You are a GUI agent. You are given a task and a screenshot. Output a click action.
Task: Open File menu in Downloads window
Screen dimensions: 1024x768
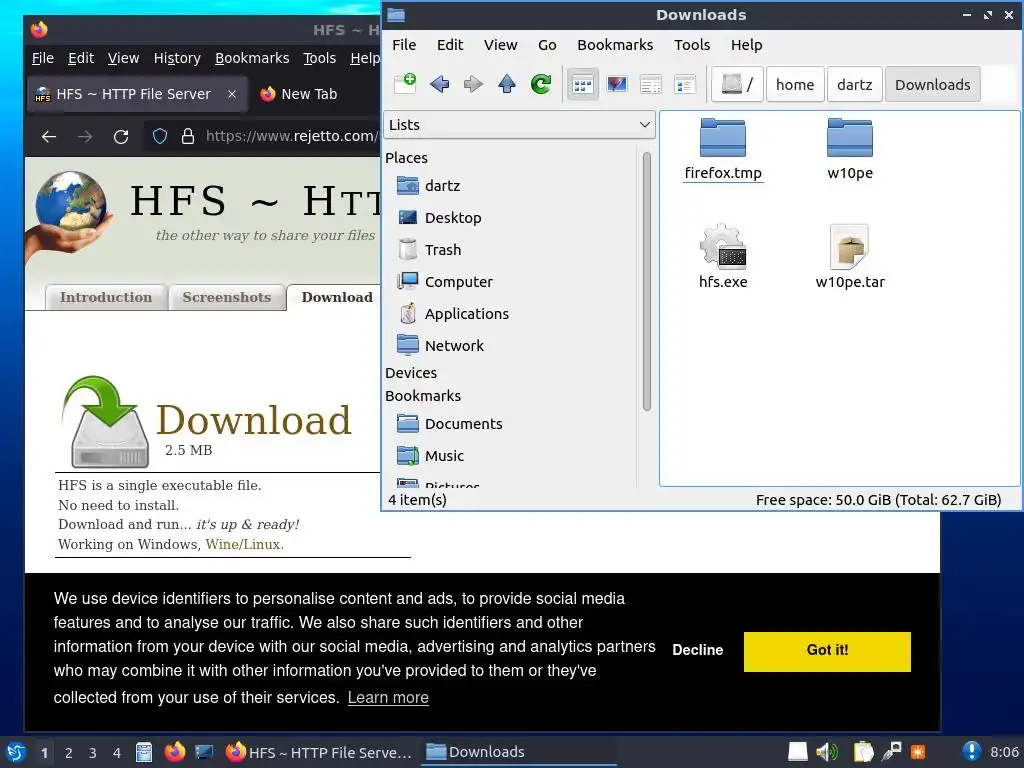click(404, 45)
